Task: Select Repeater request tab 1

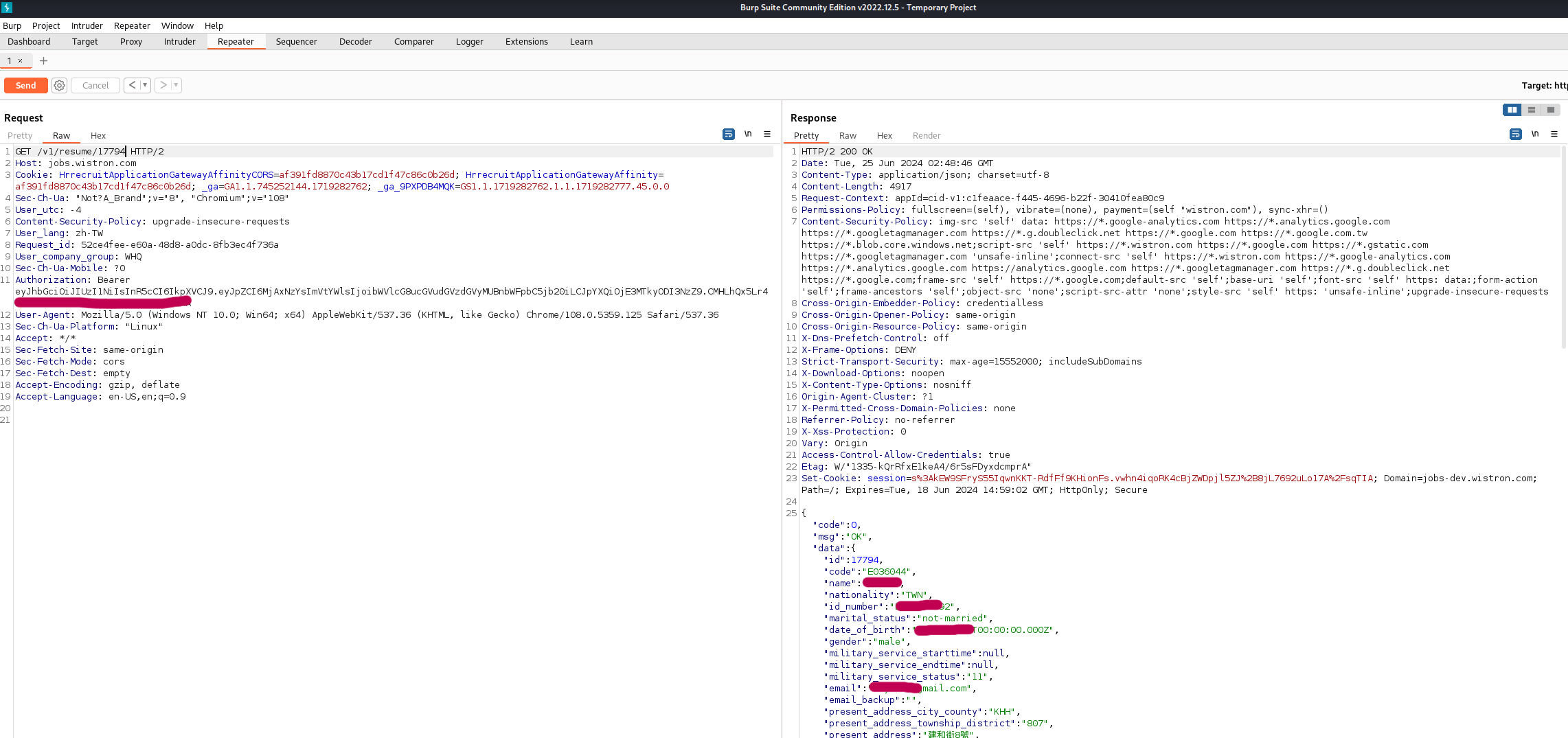Action: coord(10,60)
